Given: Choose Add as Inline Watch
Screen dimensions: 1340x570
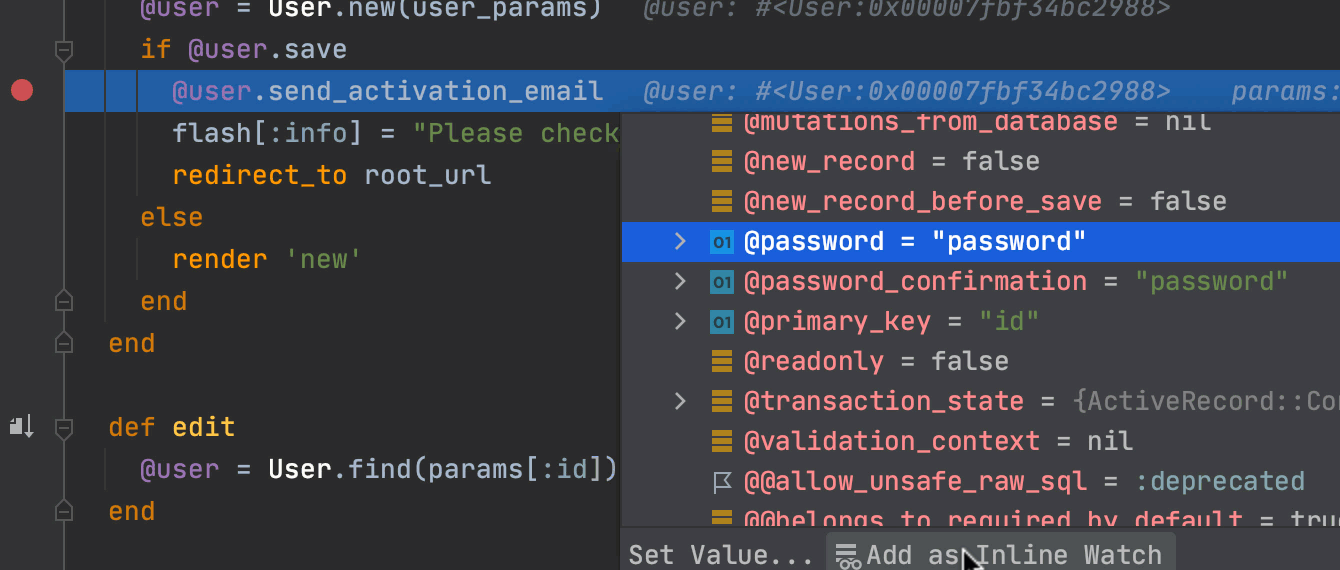Looking at the screenshot, I should pyautogui.click(x=1000, y=555).
